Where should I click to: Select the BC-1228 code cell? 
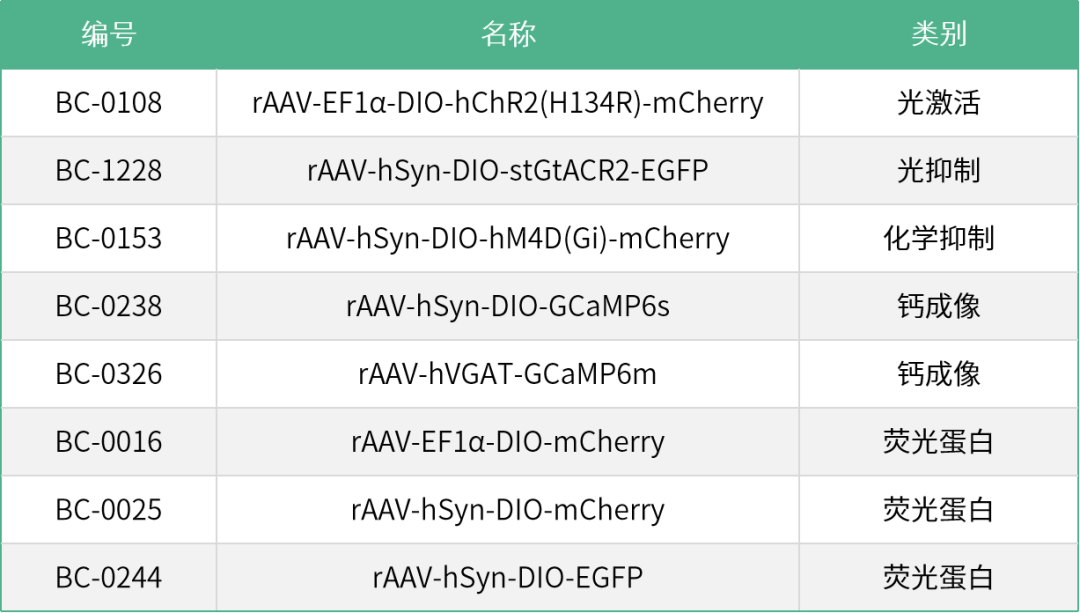[x=108, y=171]
